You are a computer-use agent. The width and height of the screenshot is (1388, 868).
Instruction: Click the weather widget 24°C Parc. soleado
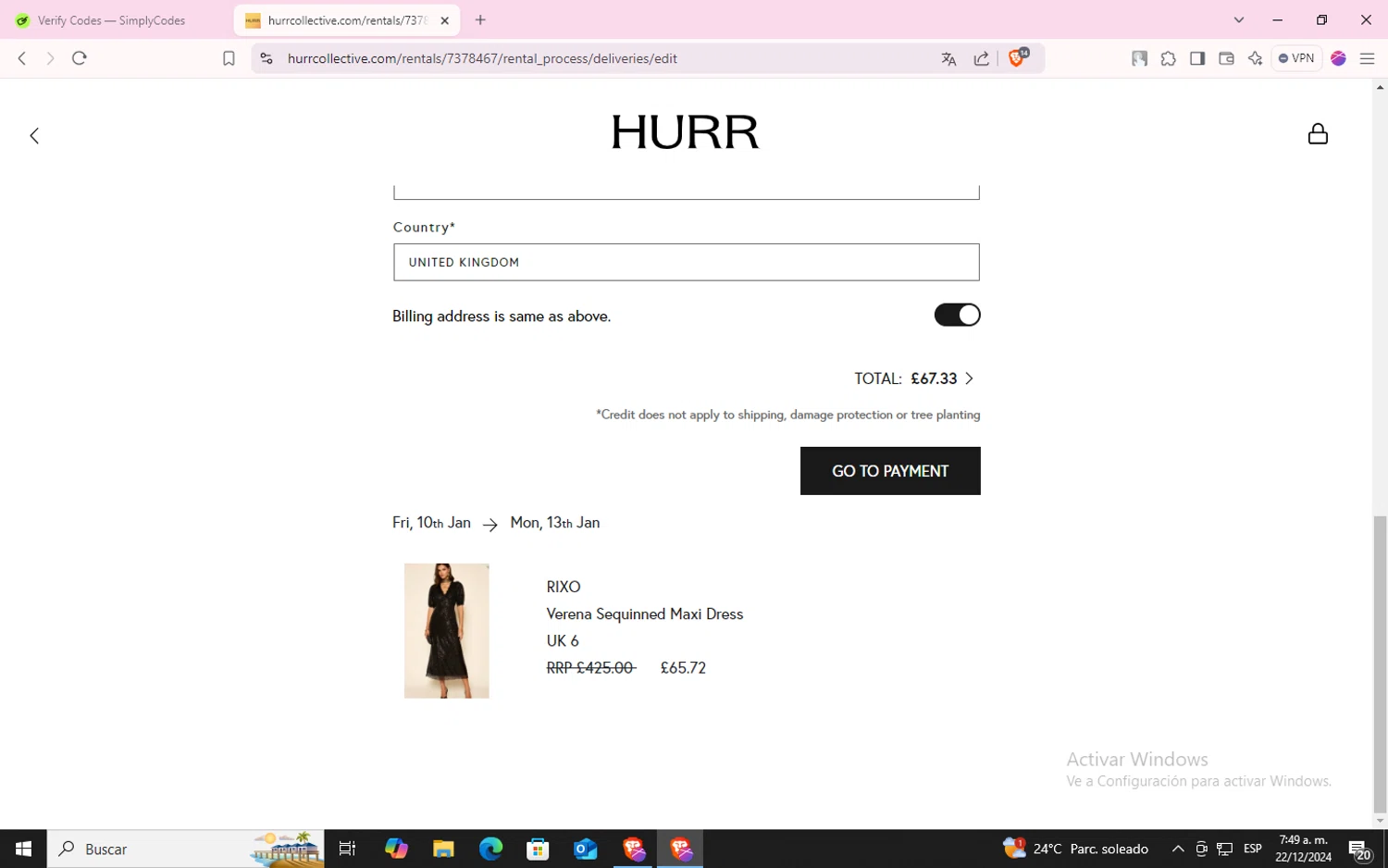pyautogui.click(x=1076, y=849)
